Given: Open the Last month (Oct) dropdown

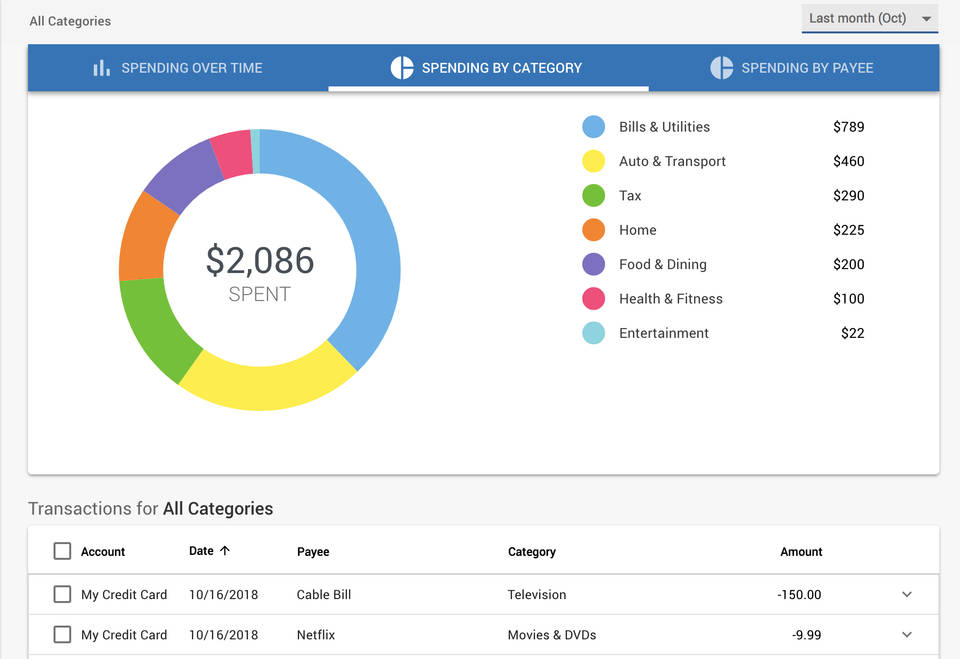Looking at the screenshot, I should 869,17.
